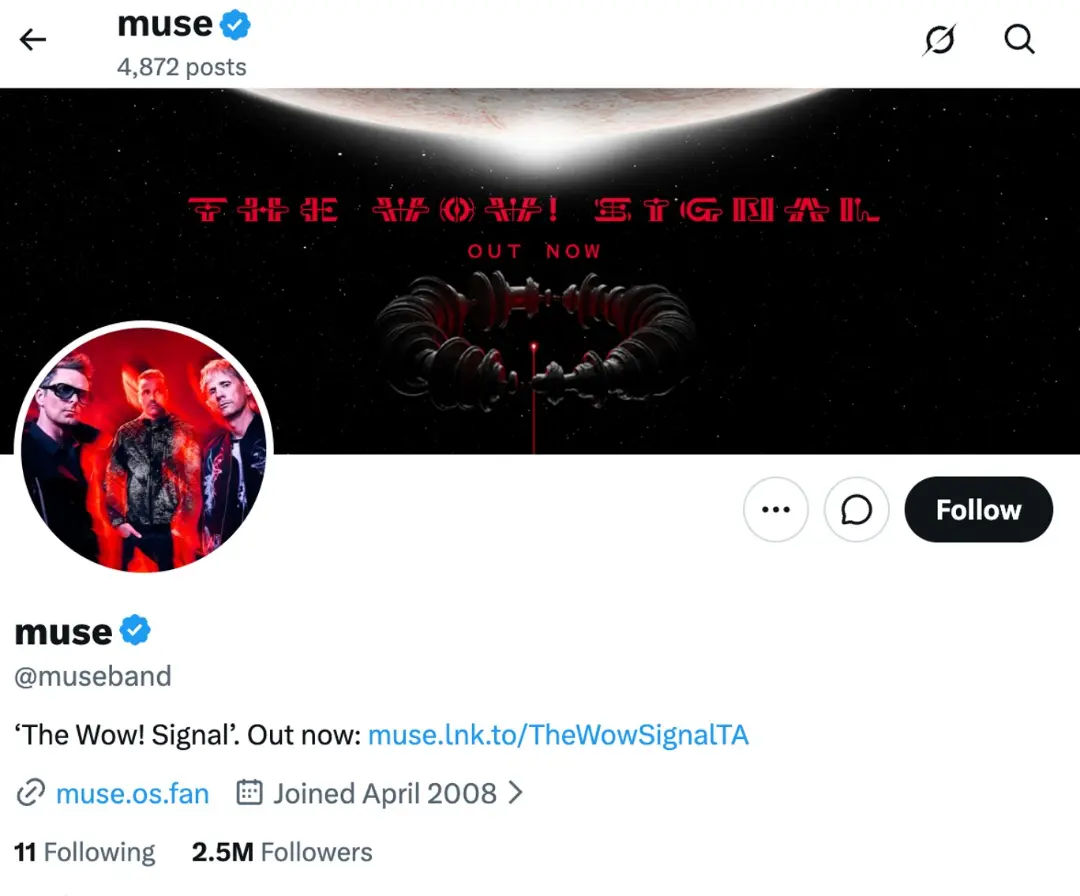Click the verified badge in the header

click(235, 25)
